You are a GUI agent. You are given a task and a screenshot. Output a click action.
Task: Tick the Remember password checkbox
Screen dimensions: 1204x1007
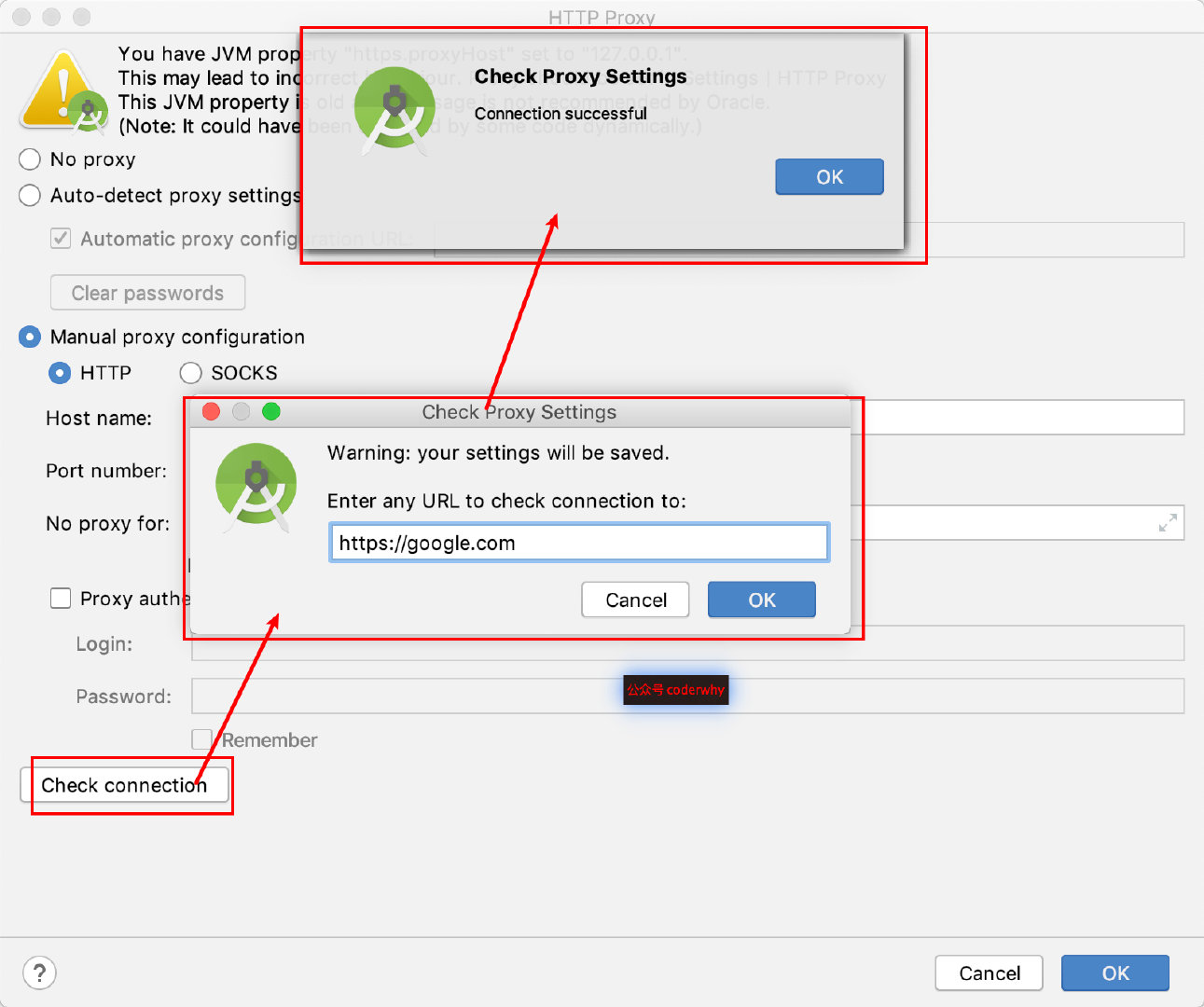[201, 739]
